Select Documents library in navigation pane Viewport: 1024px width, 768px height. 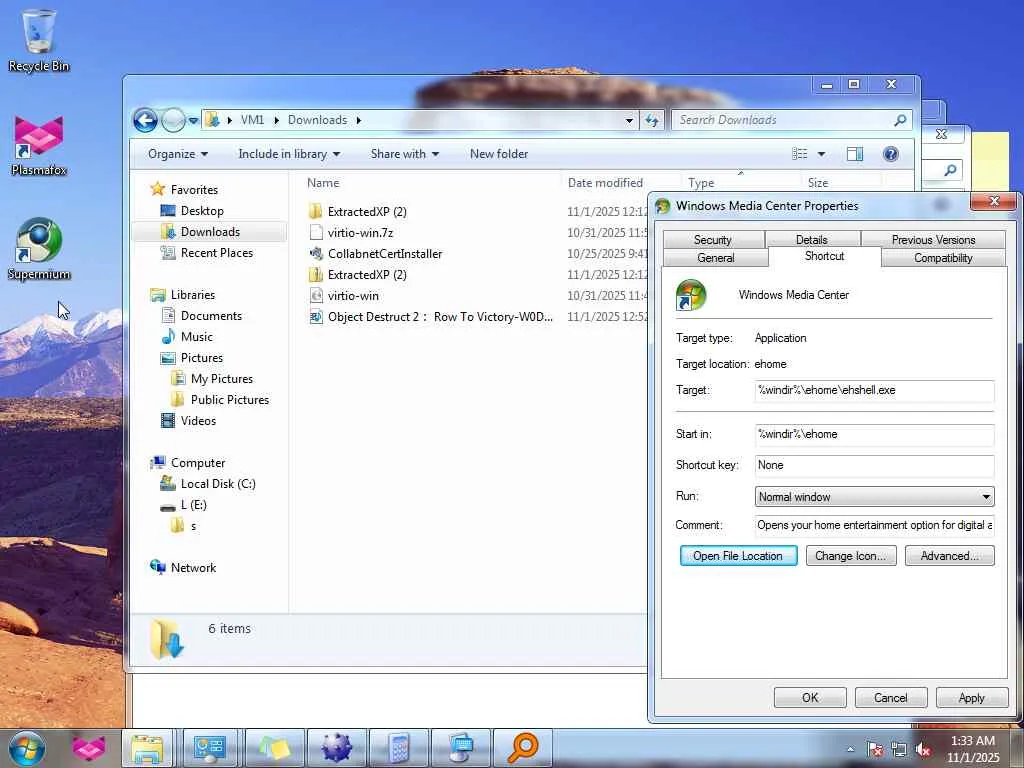click(210, 316)
